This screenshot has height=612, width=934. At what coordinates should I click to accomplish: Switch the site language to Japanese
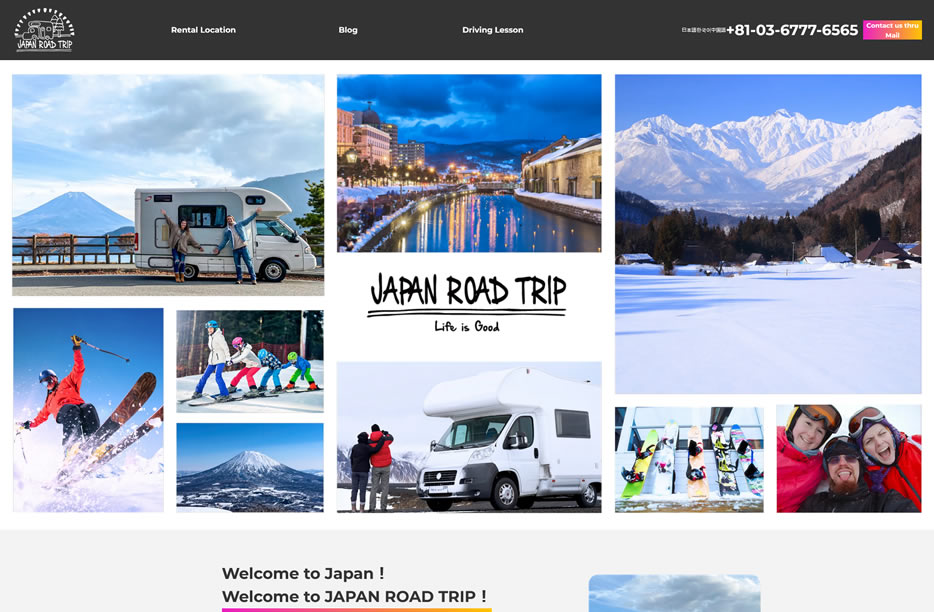click(688, 30)
